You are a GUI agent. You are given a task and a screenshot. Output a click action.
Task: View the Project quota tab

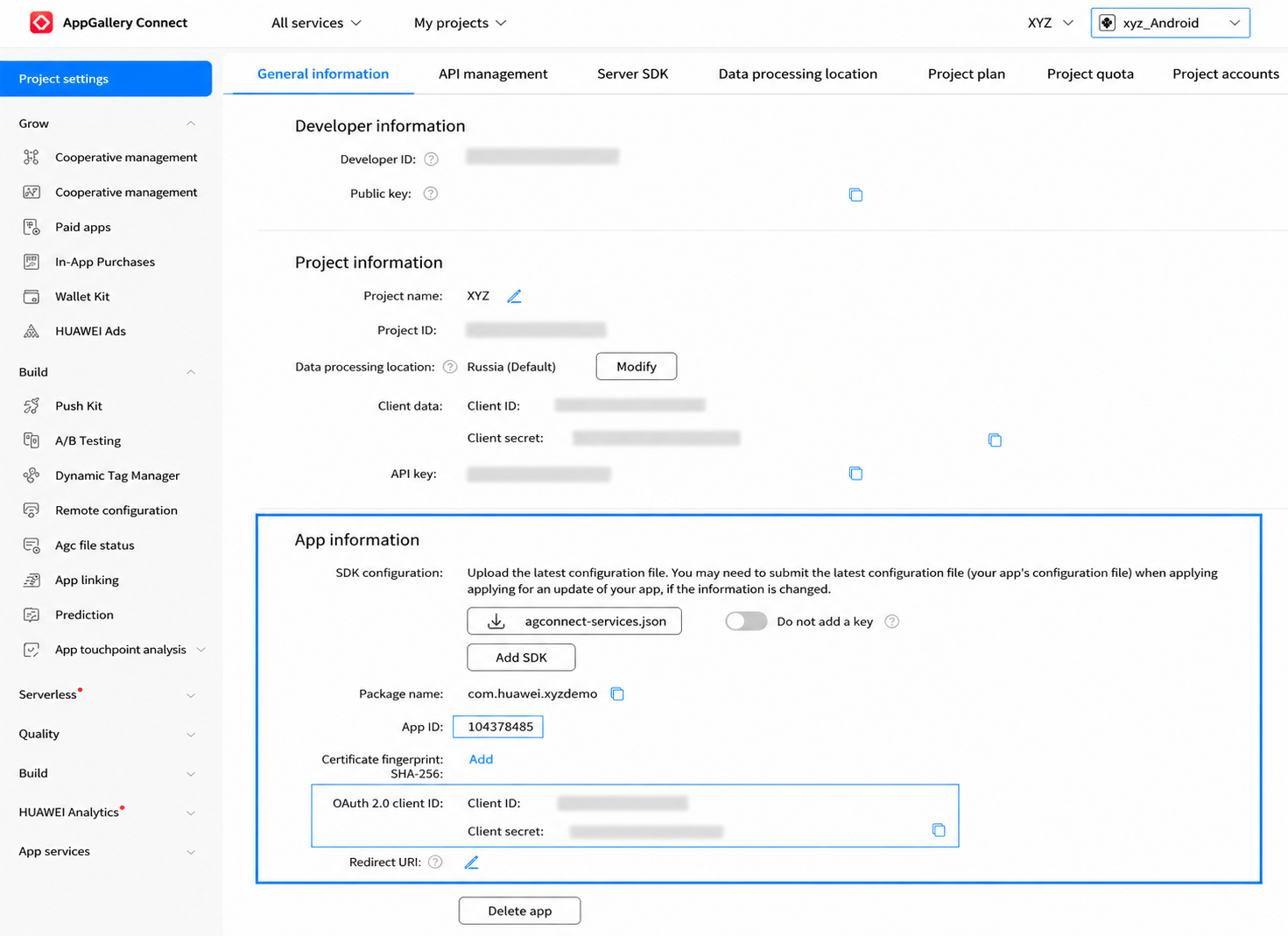pyautogui.click(x=1090, y=74)
